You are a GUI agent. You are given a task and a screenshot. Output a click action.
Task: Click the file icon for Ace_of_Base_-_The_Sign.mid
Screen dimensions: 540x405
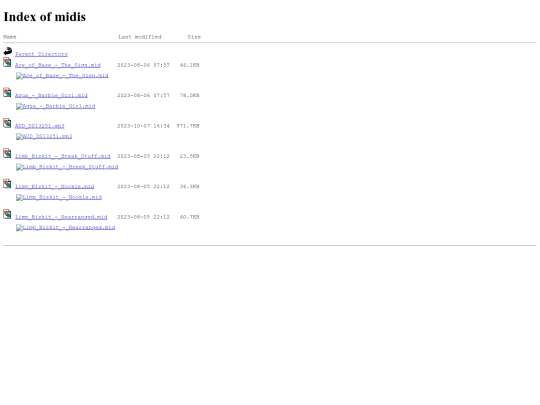(x=7, y=62)
